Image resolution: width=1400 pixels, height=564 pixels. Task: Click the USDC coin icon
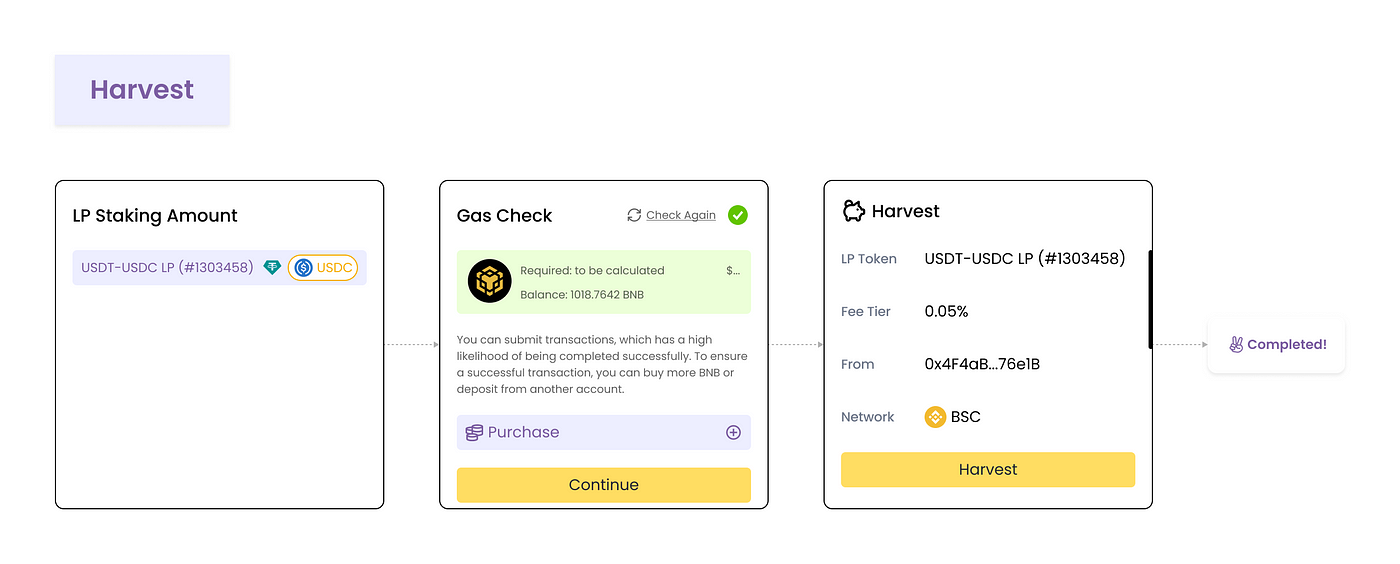point(303,268)
